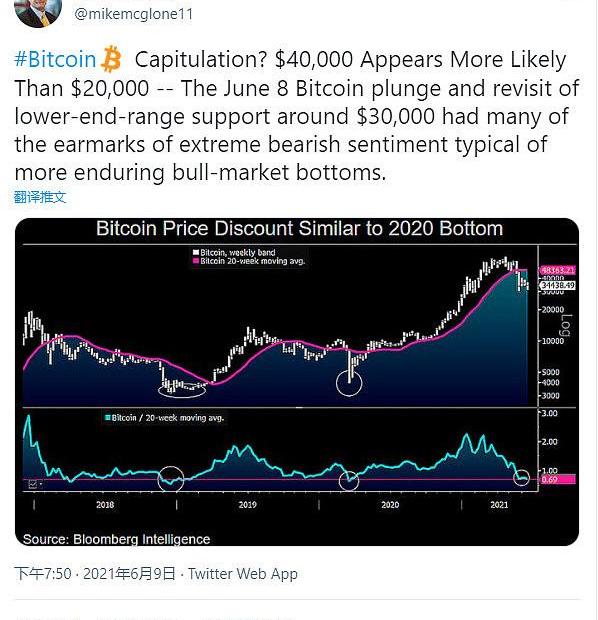The image size is (598, 620).
Task: Click the pink 48363.21 price label
Action: [x=557, y=270]
